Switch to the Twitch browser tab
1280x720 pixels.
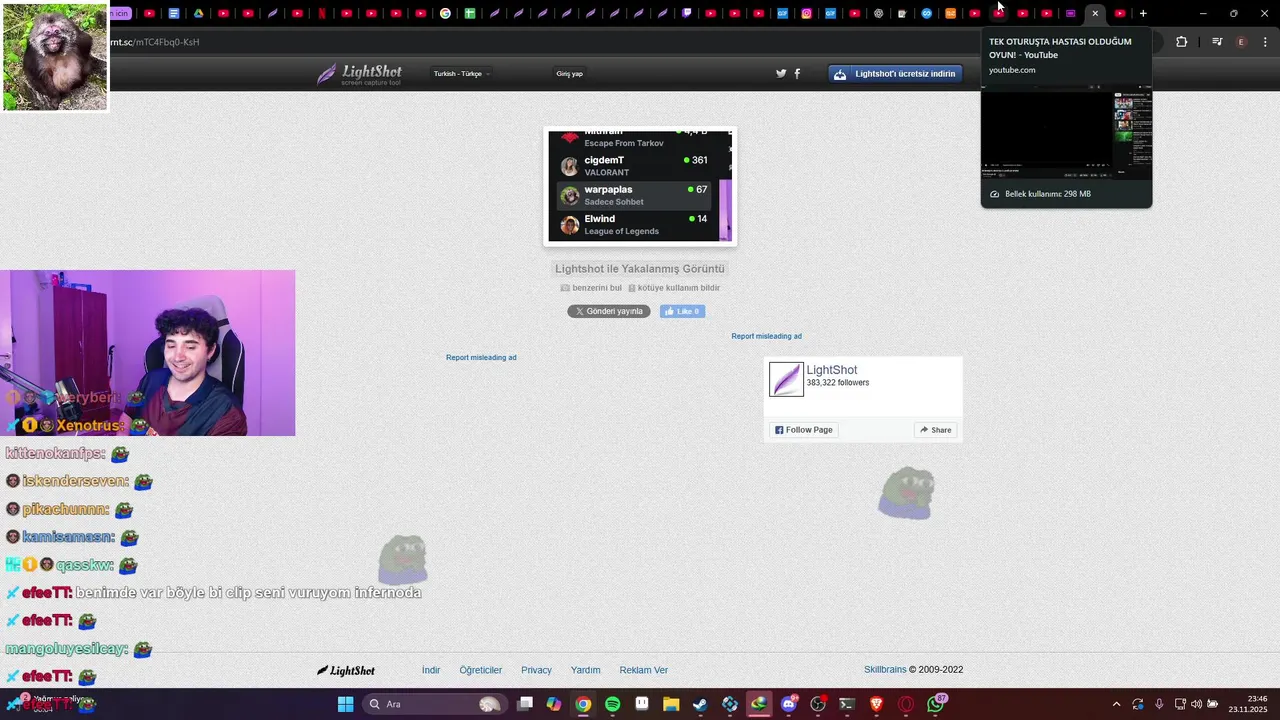coord(687,13)
